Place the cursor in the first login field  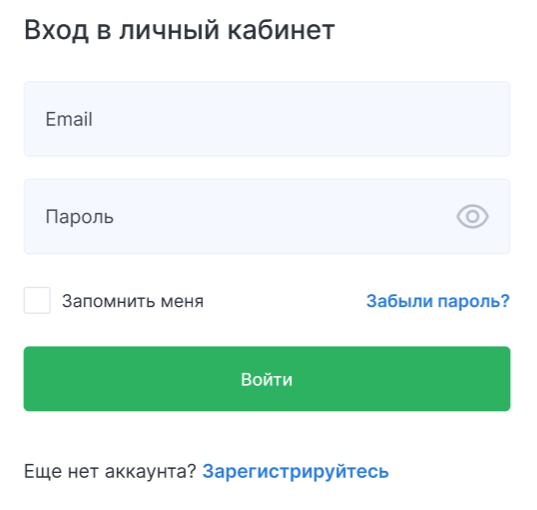click(x=267, y=119)
